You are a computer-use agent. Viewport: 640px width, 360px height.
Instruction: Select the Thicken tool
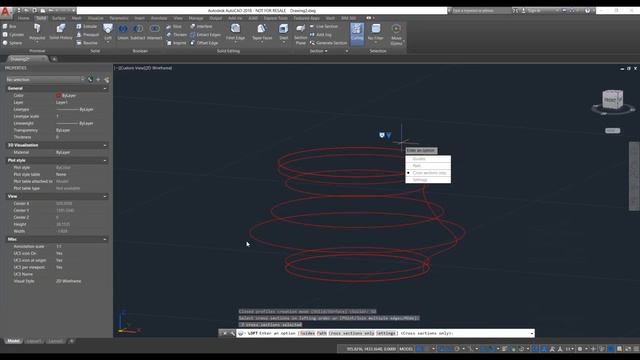pos(176,35)
